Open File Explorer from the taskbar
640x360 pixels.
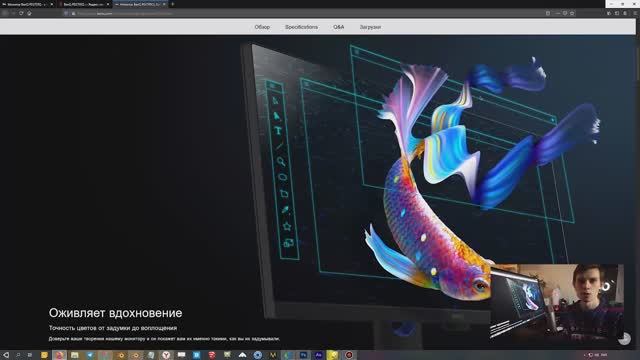pyautogui.click(x=74, y=355)
